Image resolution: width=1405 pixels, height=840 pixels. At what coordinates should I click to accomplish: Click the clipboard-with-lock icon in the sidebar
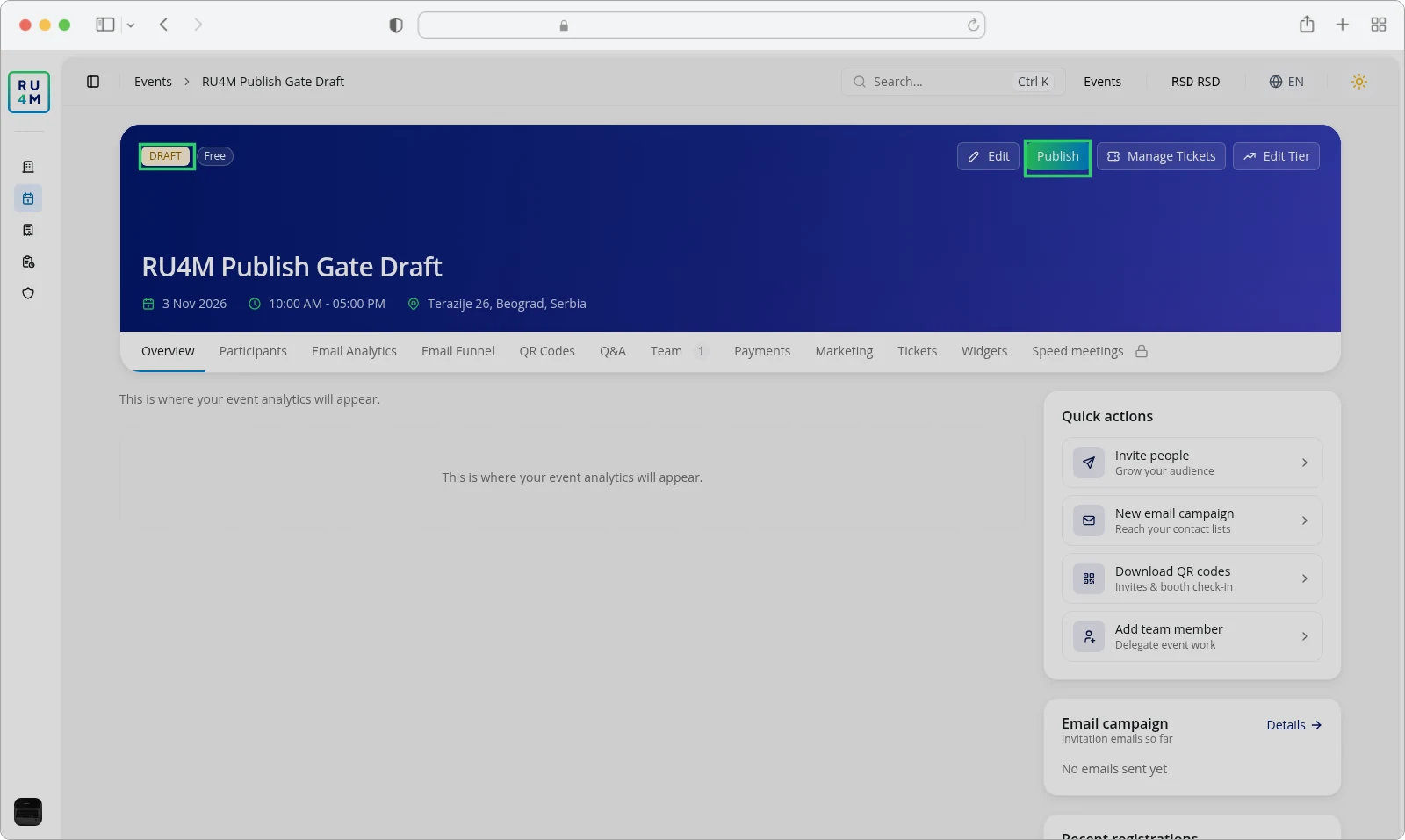coord(28,262)
